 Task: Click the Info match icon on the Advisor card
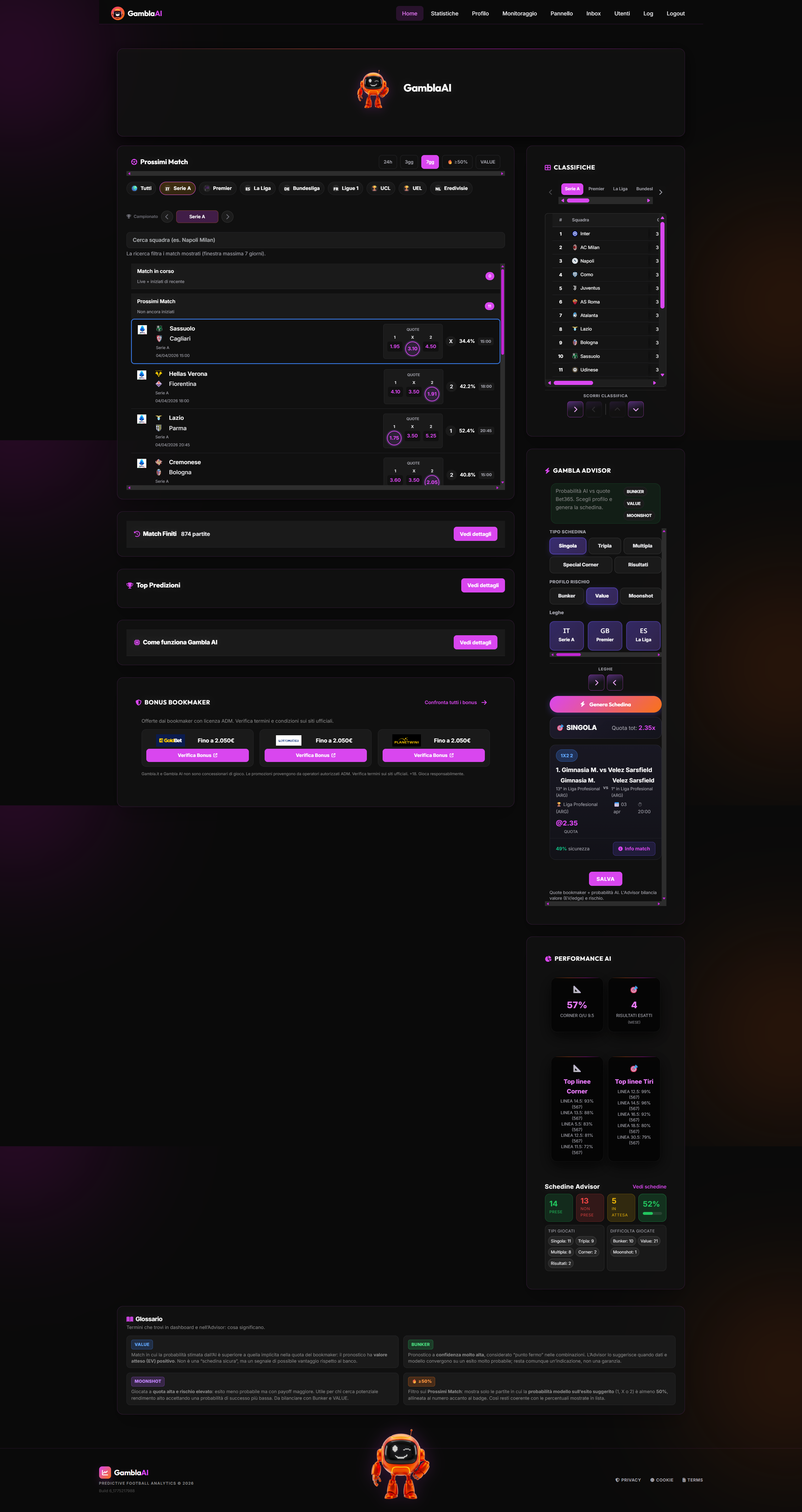coord(620,849)
